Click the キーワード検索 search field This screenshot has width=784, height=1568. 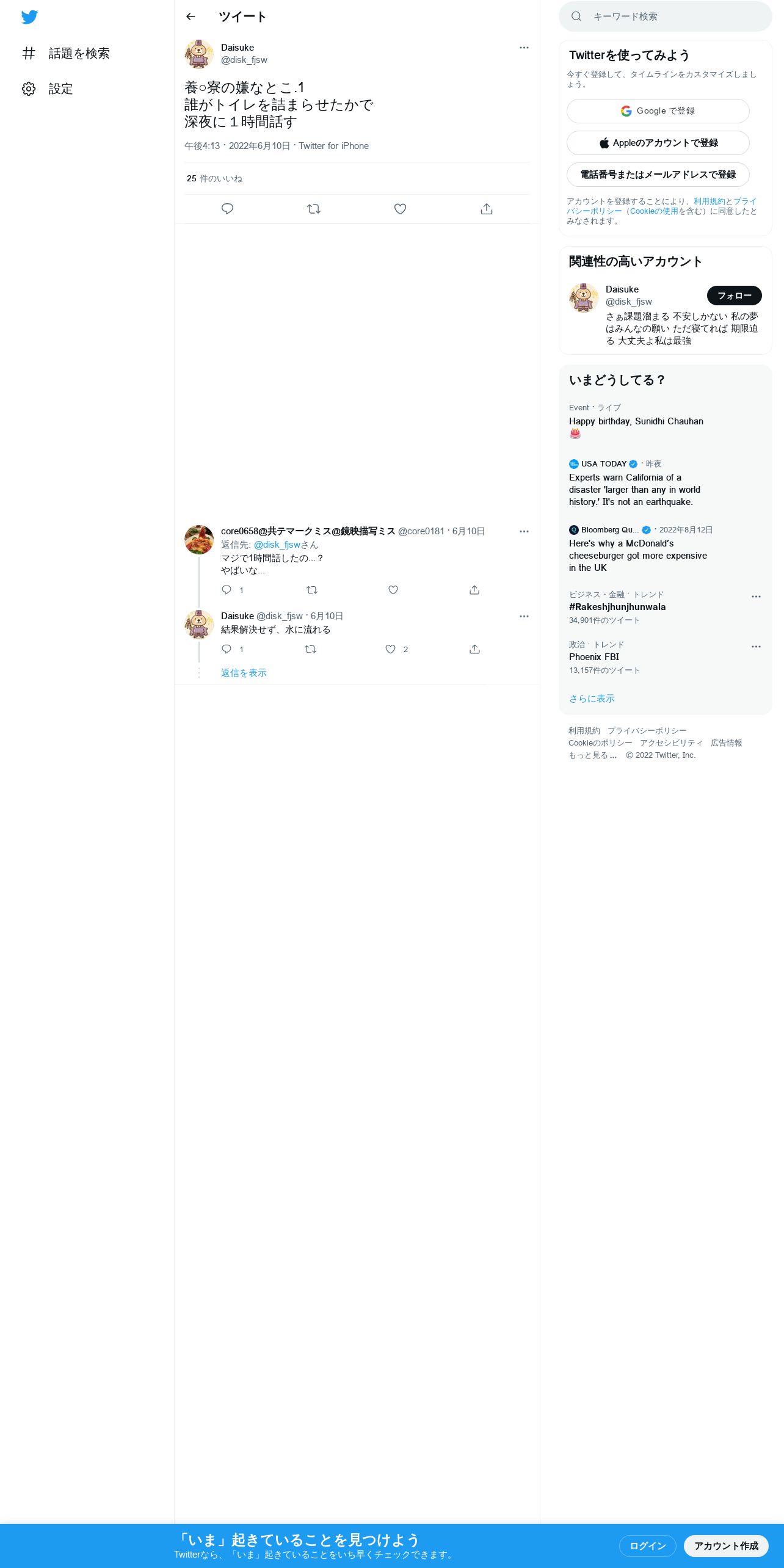(x=666, y=16)
